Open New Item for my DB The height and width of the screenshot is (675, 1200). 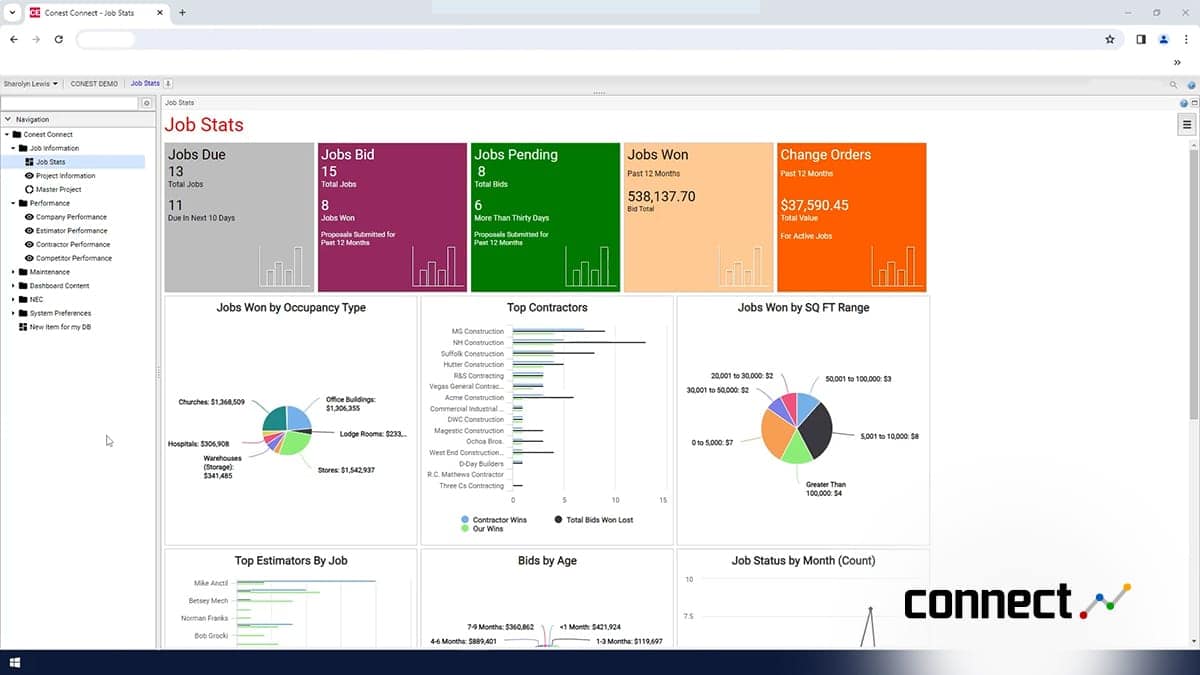pyautogui.click(x=60, y=327)
